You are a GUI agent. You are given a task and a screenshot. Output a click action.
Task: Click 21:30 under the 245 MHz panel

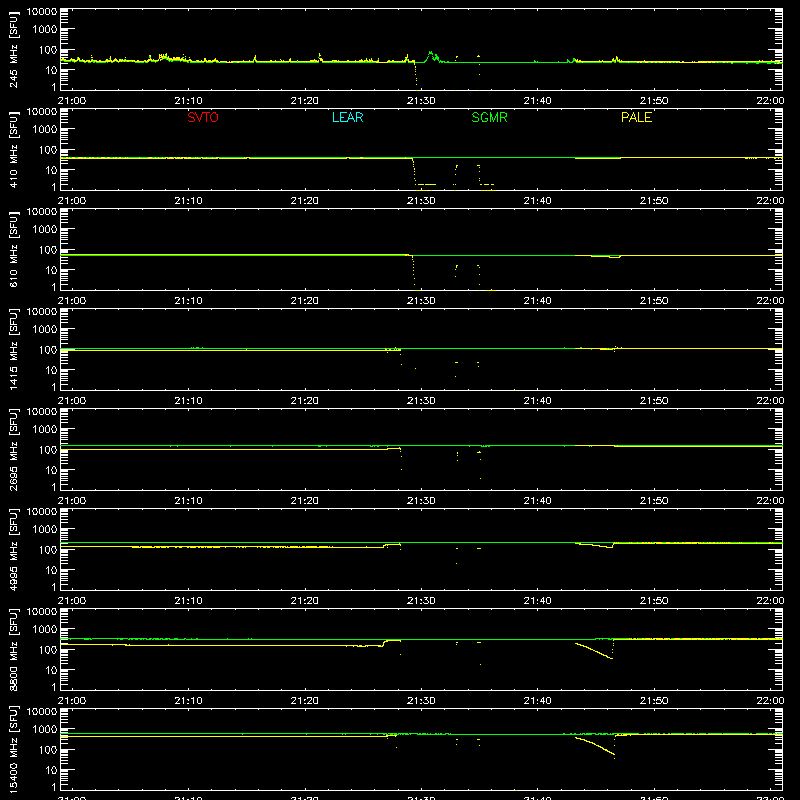[x=421, y=101]
